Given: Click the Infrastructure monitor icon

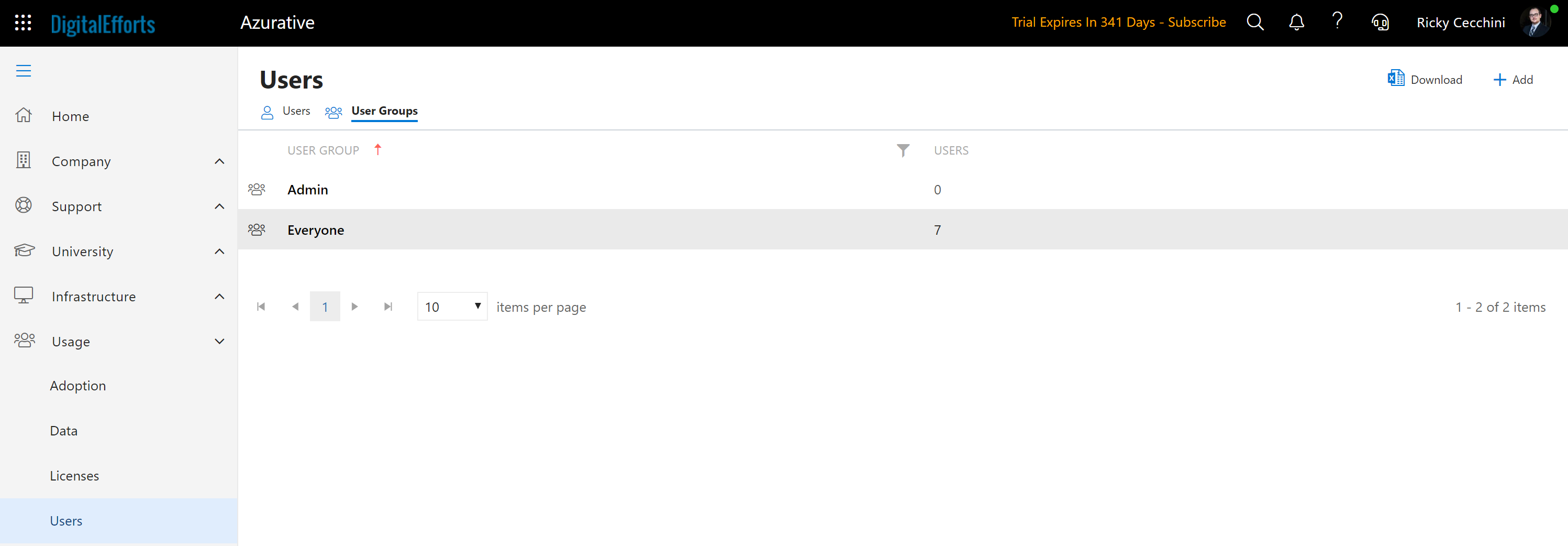Looking at the screenshot, I should pos(23,296).
